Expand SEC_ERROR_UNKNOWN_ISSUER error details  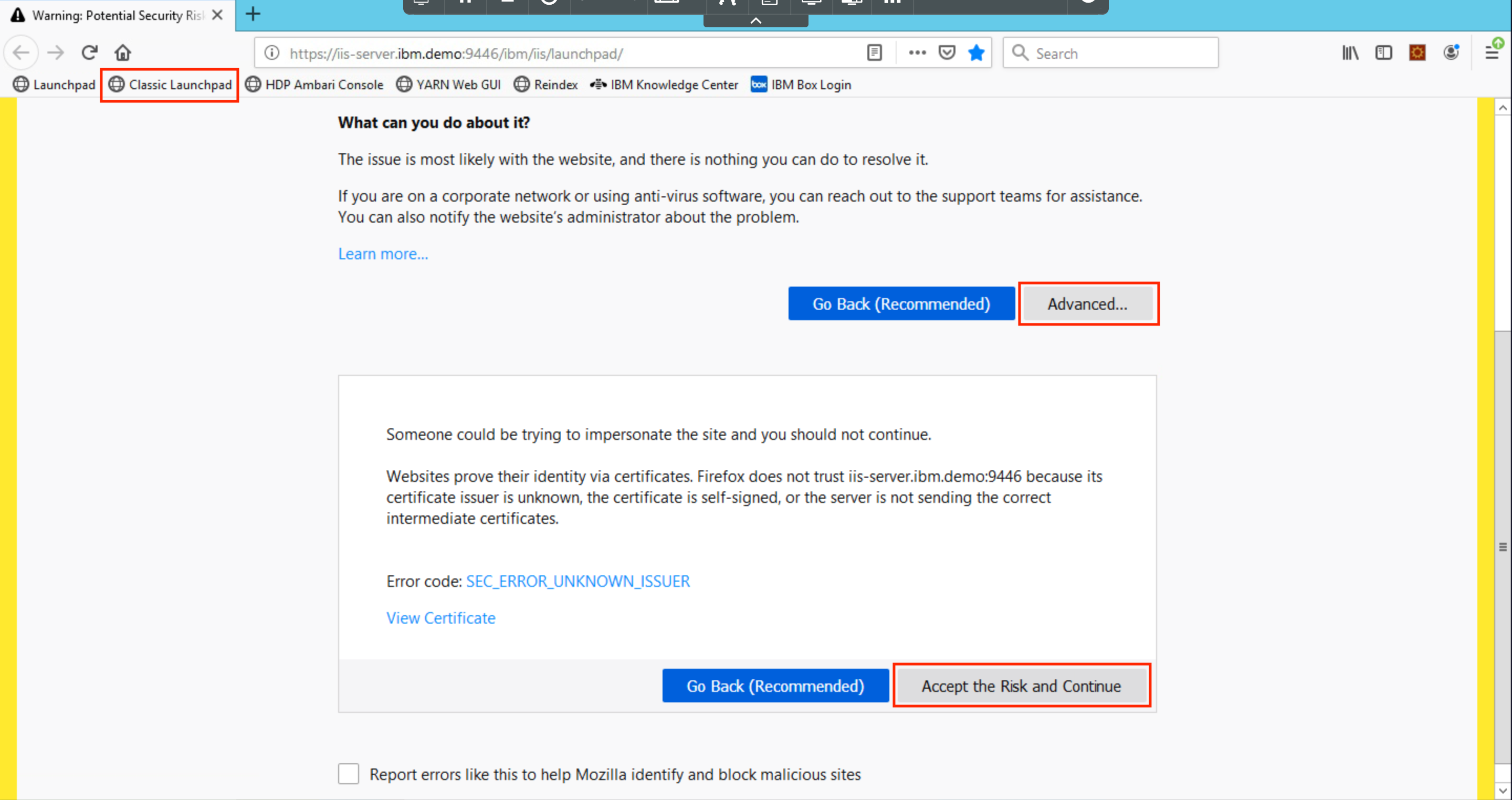click(x=578, y=580)
